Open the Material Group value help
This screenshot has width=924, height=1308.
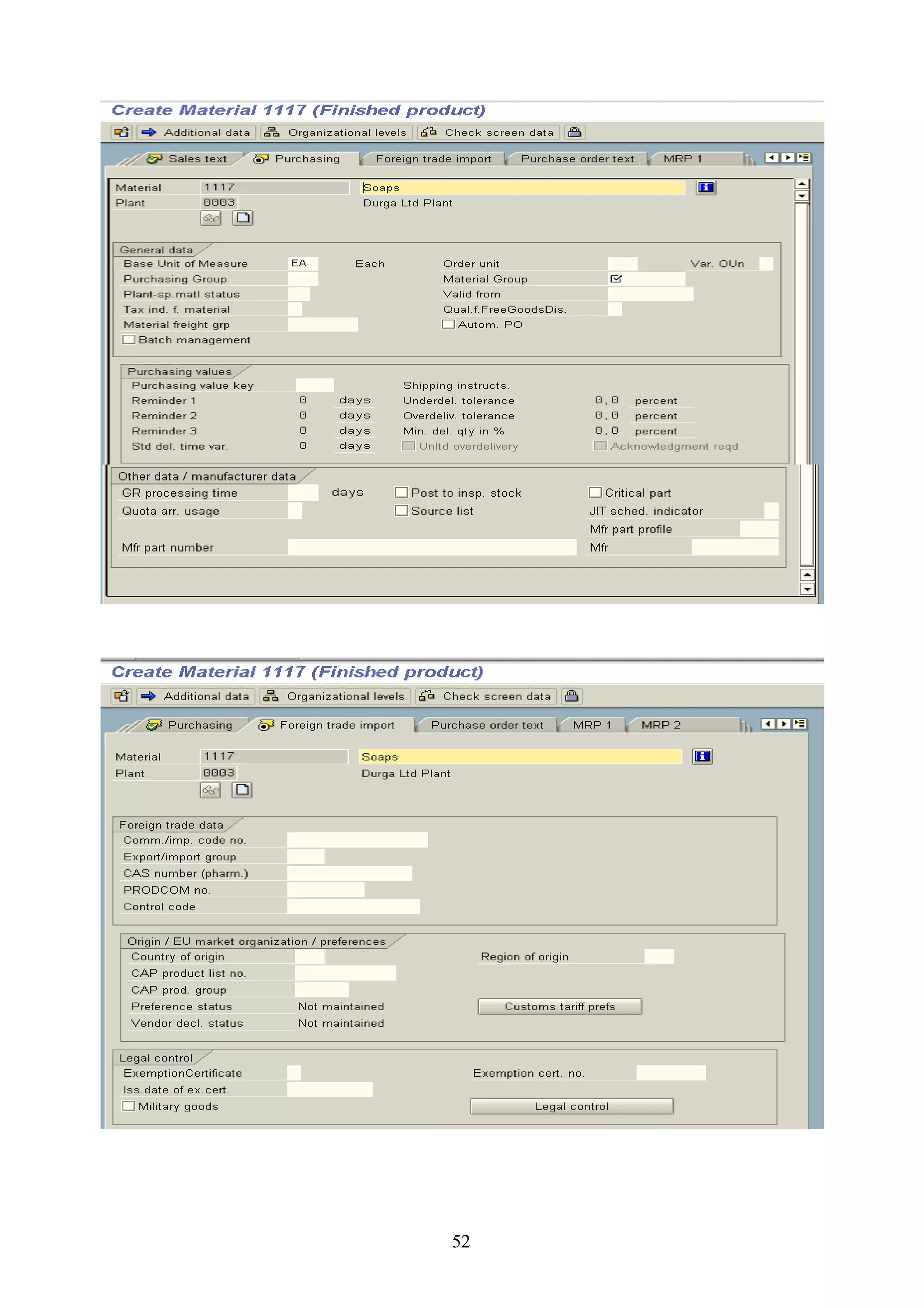click(616, 278)
